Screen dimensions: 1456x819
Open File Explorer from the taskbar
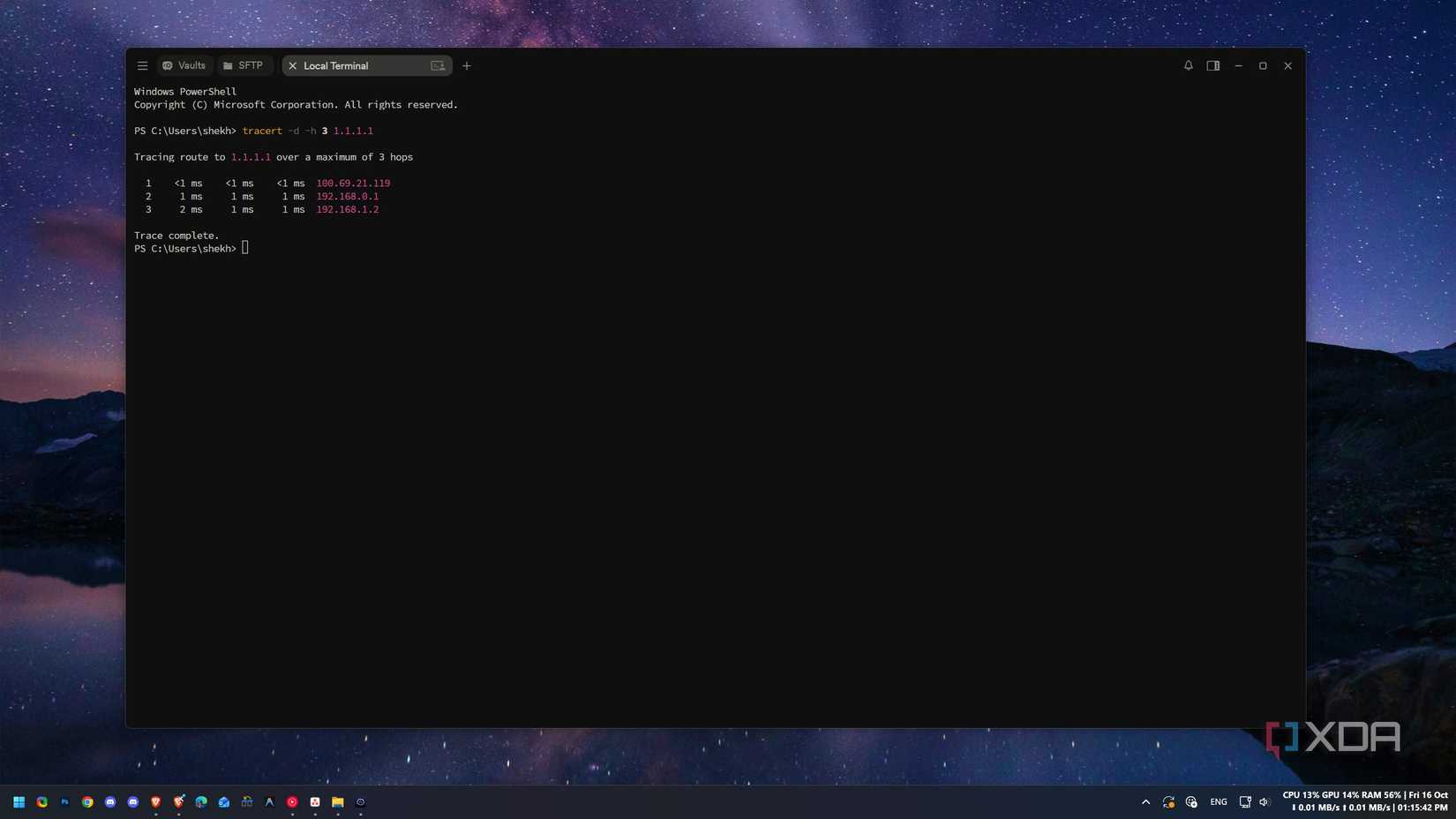[338, 802]
